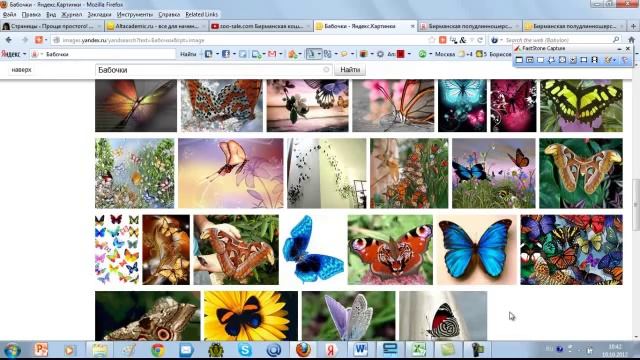Clear the Бабочки page search field

coord(326,70)
